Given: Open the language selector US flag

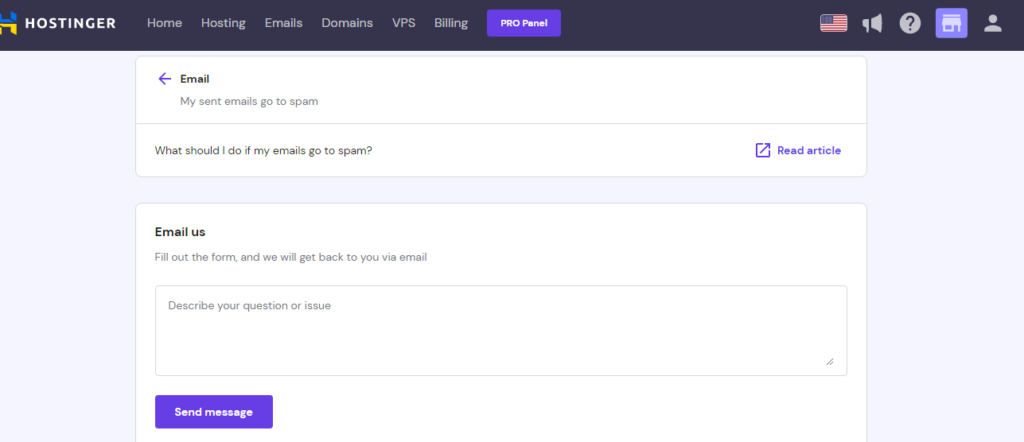Looking at the screenshot, I should pos(833,23).
